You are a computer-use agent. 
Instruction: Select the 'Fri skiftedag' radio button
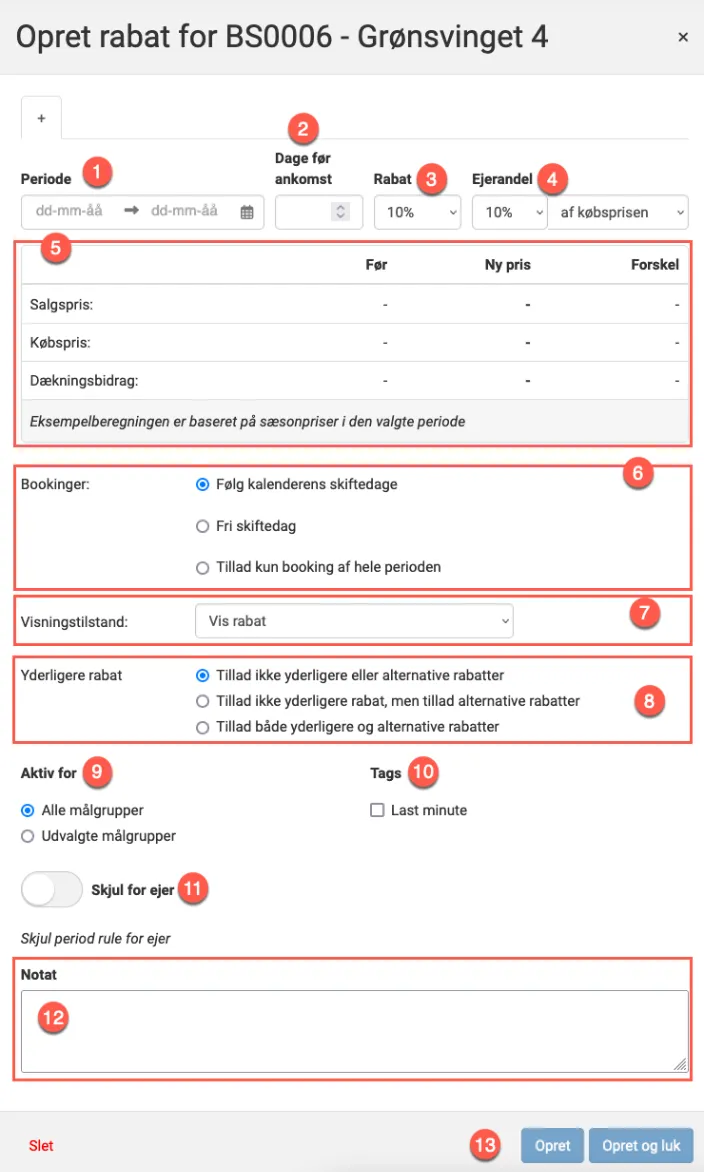click(203, 525)
